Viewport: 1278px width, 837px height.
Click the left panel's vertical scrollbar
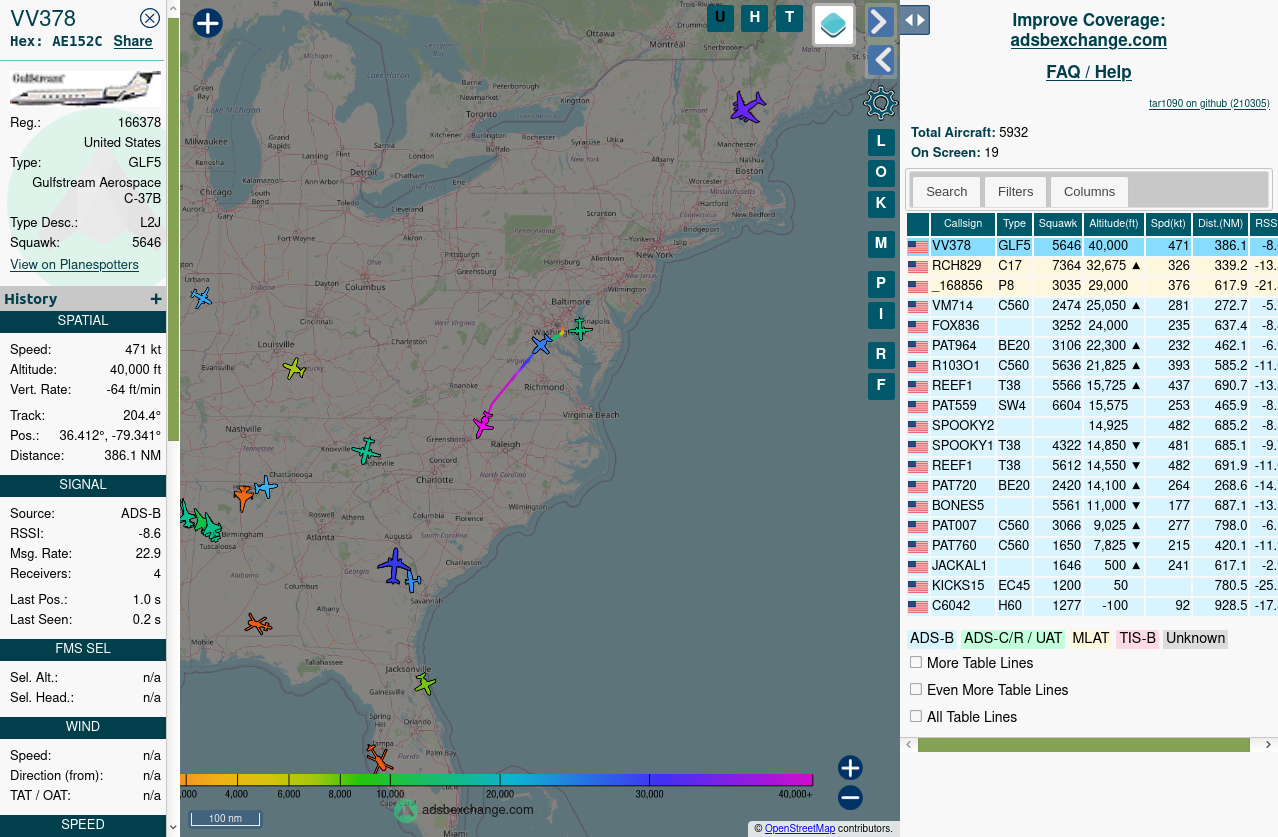(173, 230)
